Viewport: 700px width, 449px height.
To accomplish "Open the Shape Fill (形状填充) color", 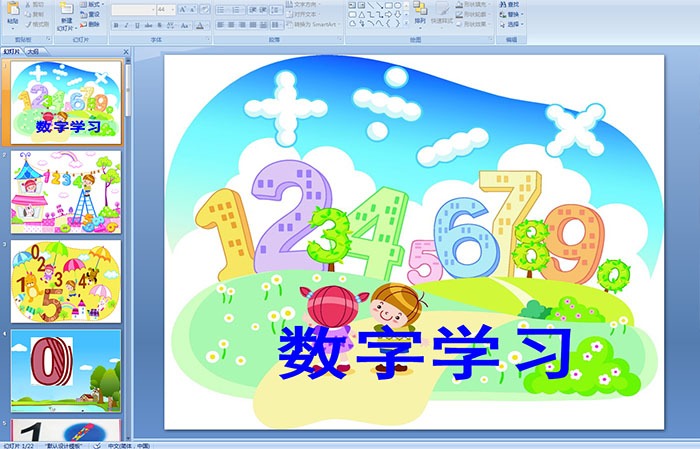I will click(474, 4).
